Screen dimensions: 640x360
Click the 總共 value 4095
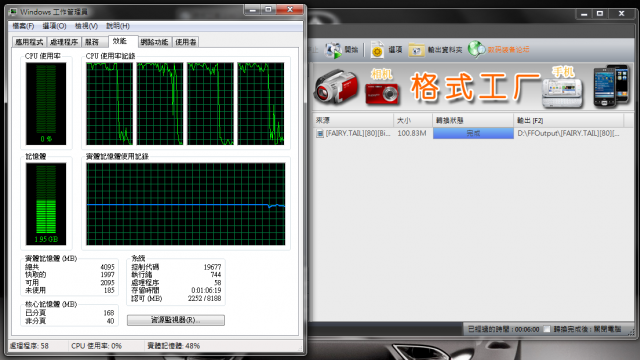(107, 267)
